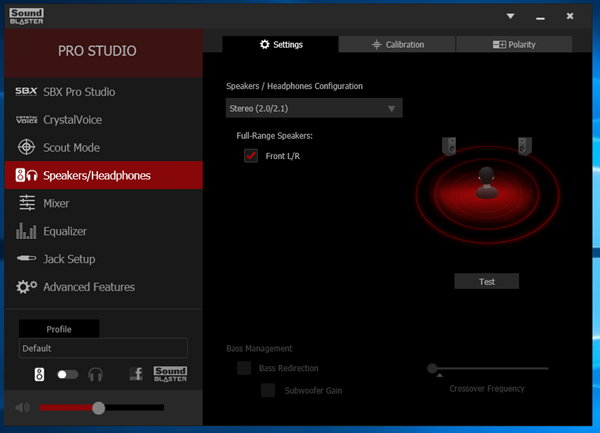Click the CrystalVoice logo icon

pos(26,120)
